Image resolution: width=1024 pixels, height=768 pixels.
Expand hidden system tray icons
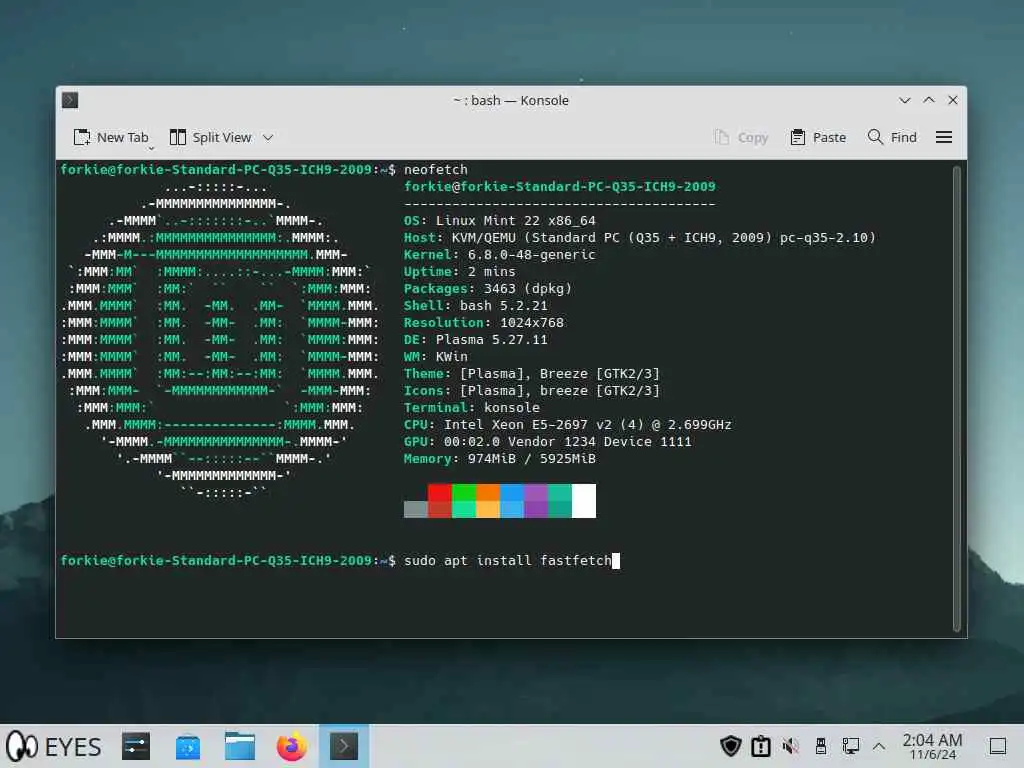click(x=879, y=746)
